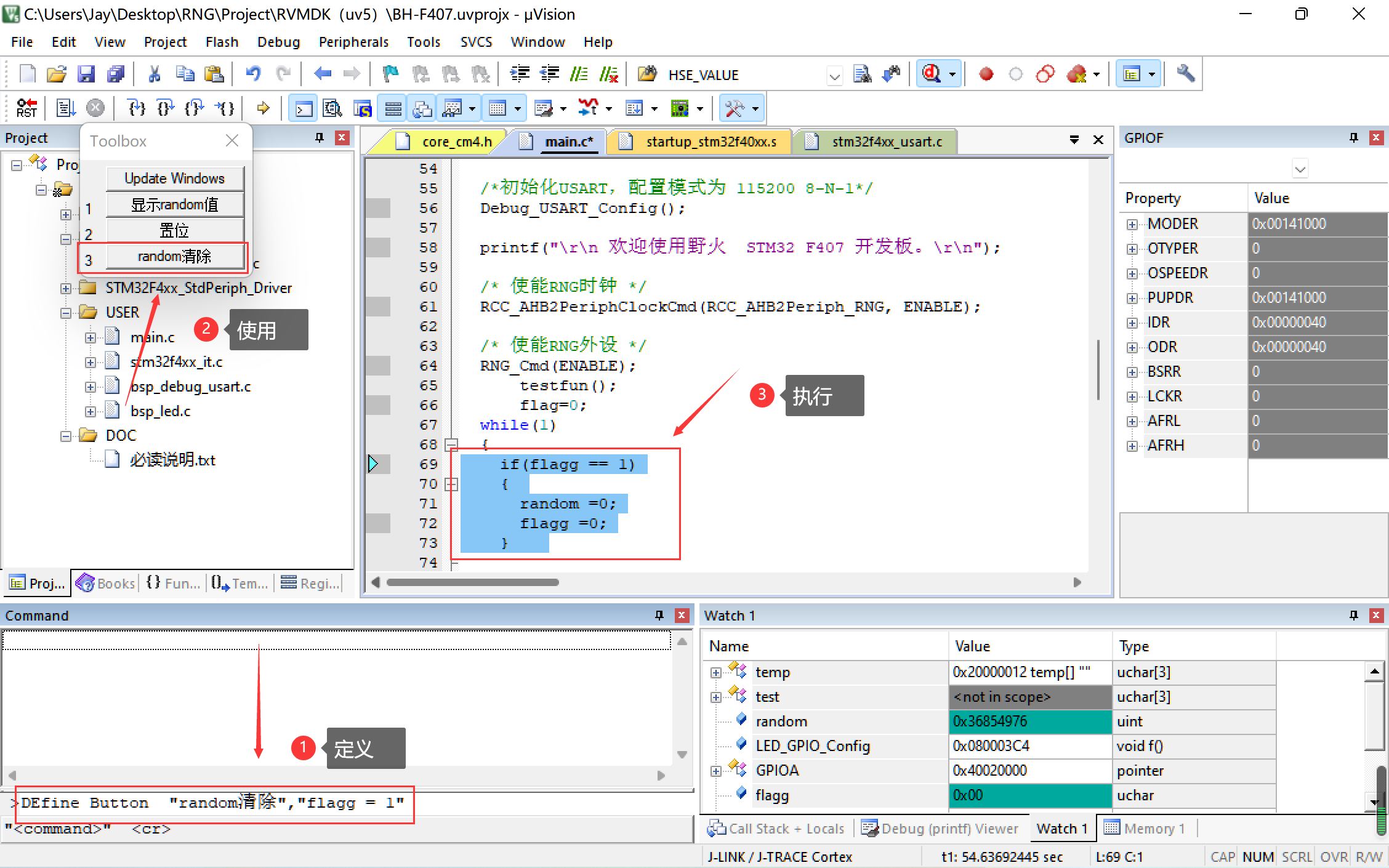Click the Save file toolbar icon
The image size is (1389, 868).
pos(86,74)
